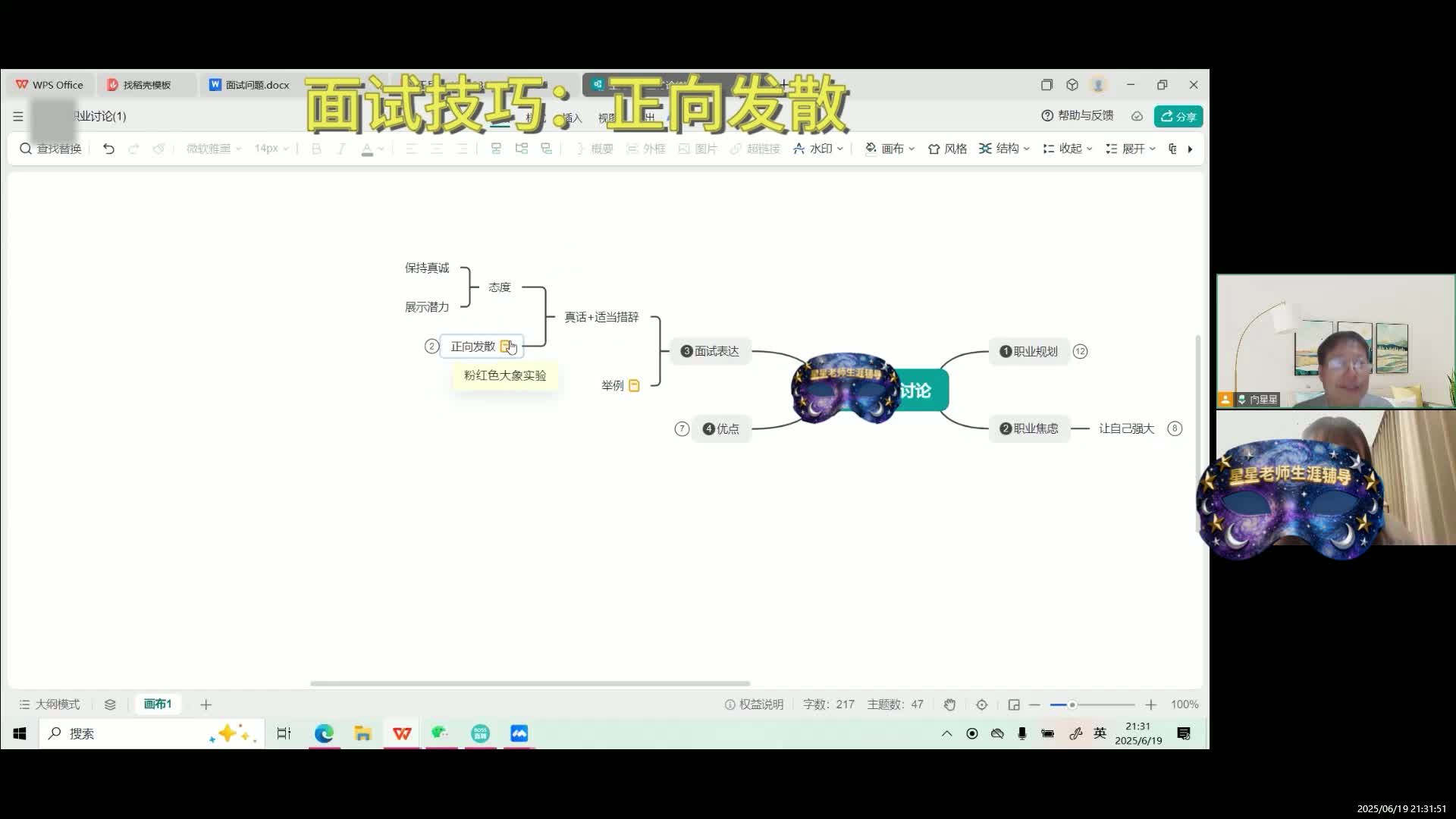Expand collapsed children of 职业规划 (12)
This screenshot has height=819, width=1456.
(1081, 351)
